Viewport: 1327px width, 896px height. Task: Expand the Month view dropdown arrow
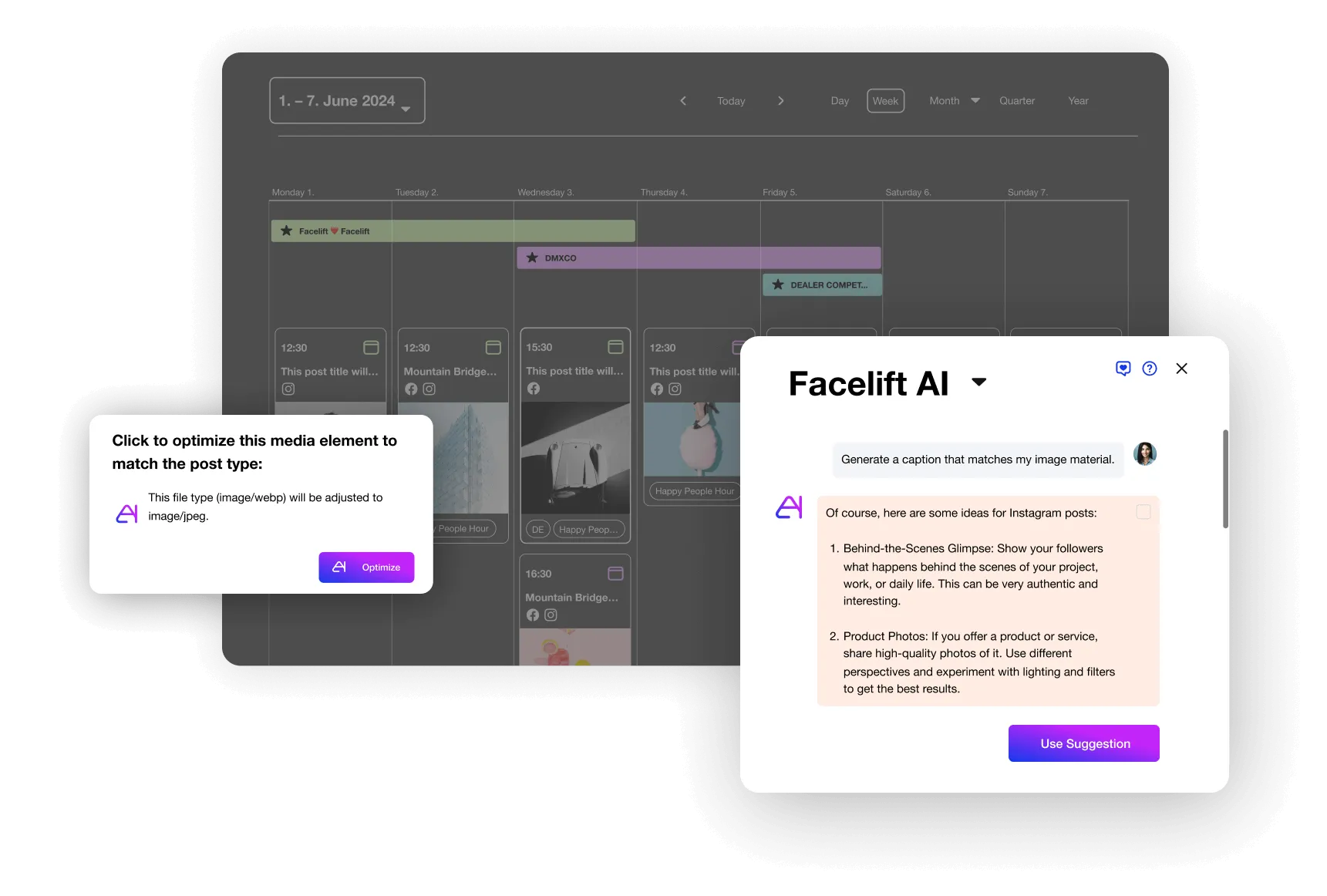[x=975, y=101]
